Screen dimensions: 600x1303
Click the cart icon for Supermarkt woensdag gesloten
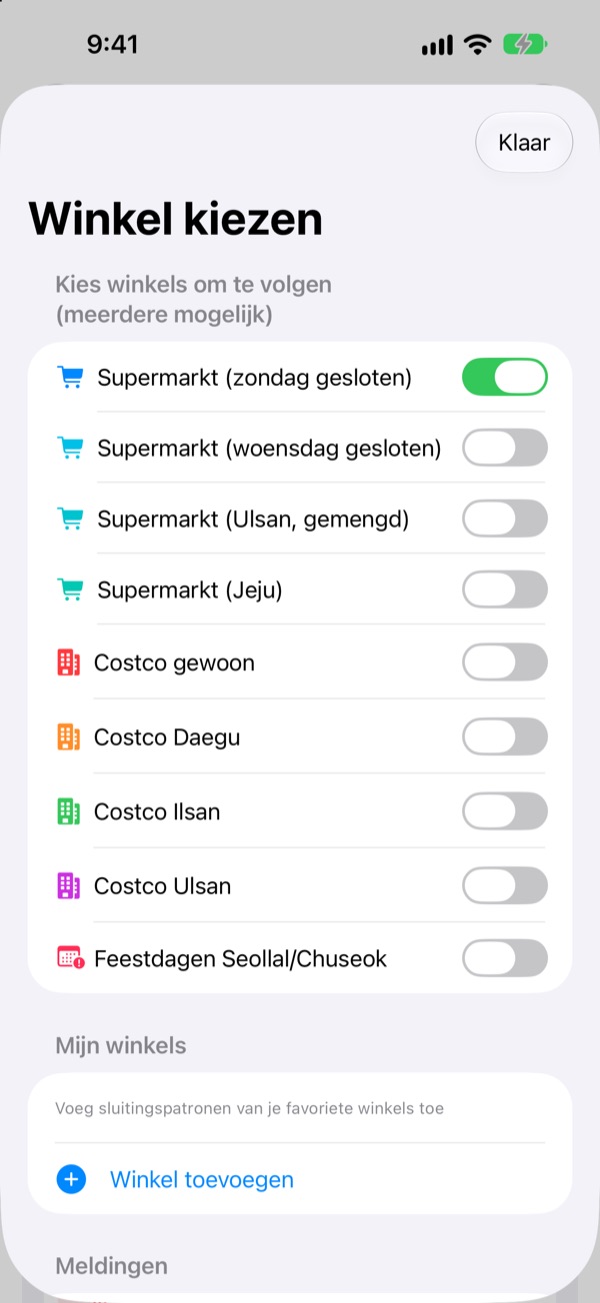pos(70,448)
